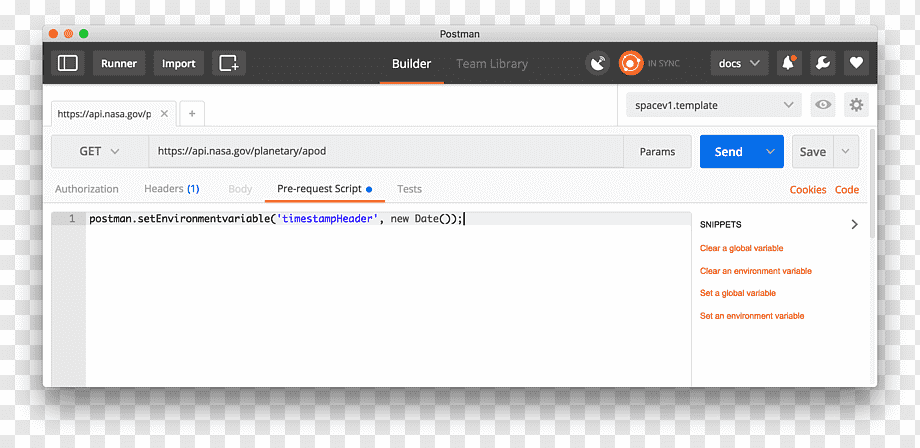The width and height of the screenshot is (920, 448).
Task: Insert 'Clear an environment variable' snippet
Action: 756,271
